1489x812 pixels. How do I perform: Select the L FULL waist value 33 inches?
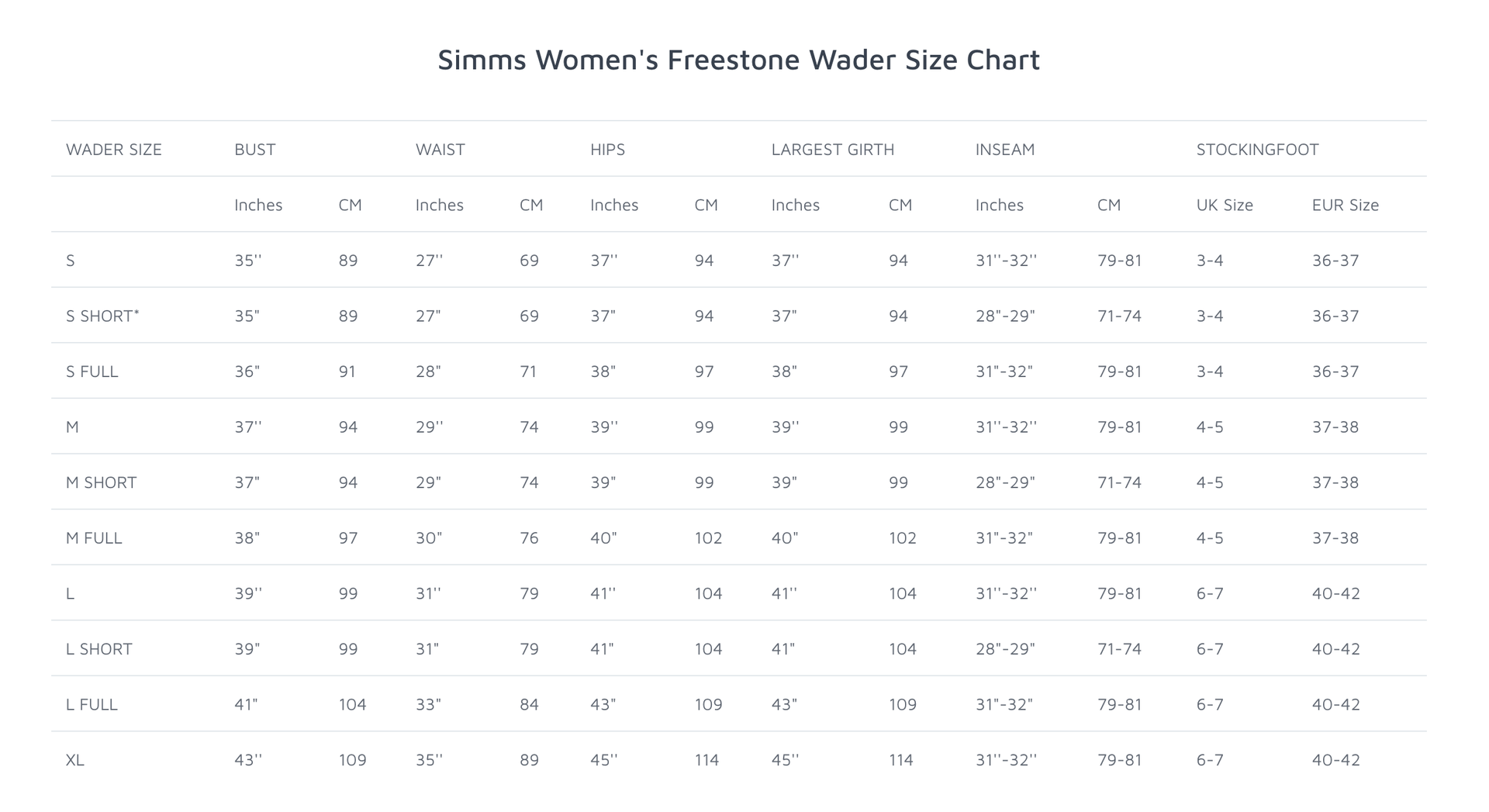click(x=428, y=705)
